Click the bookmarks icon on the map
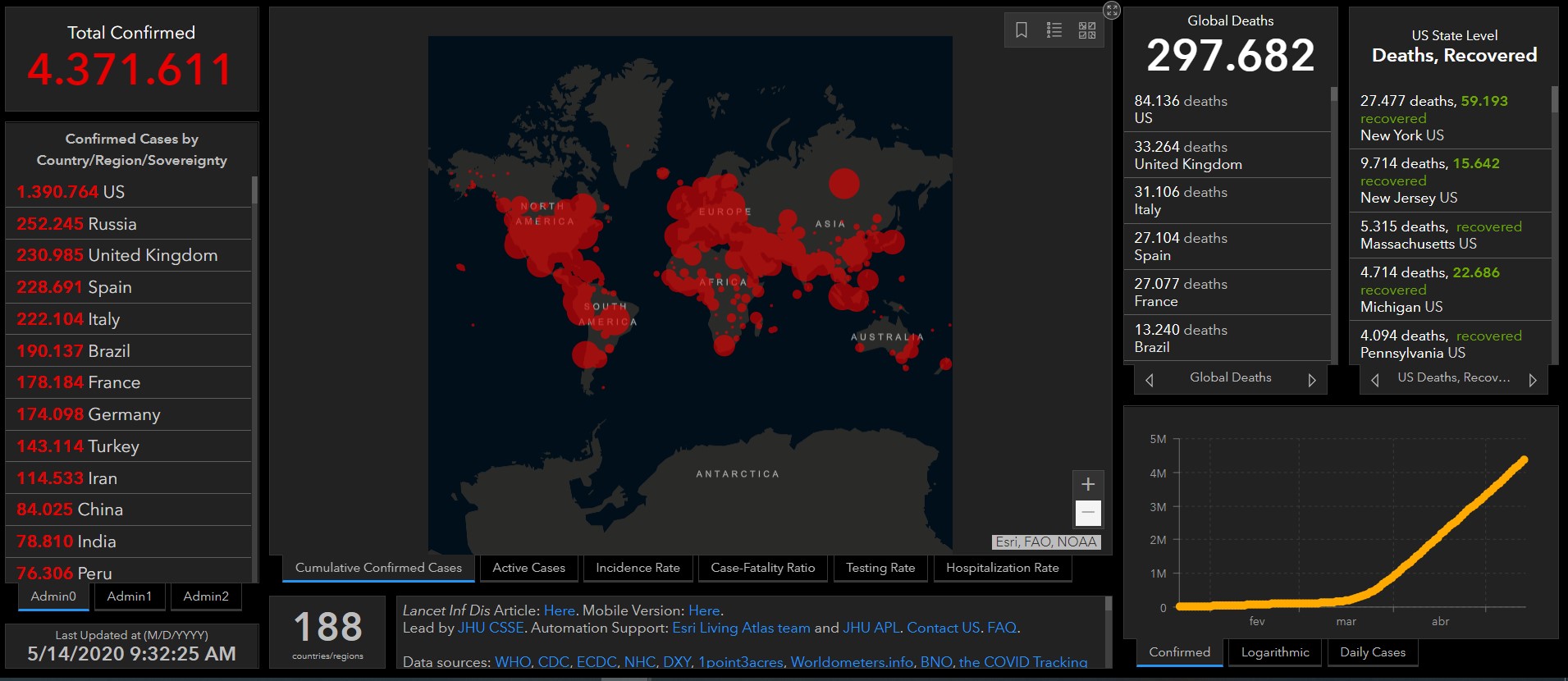 pos(1022,30)
